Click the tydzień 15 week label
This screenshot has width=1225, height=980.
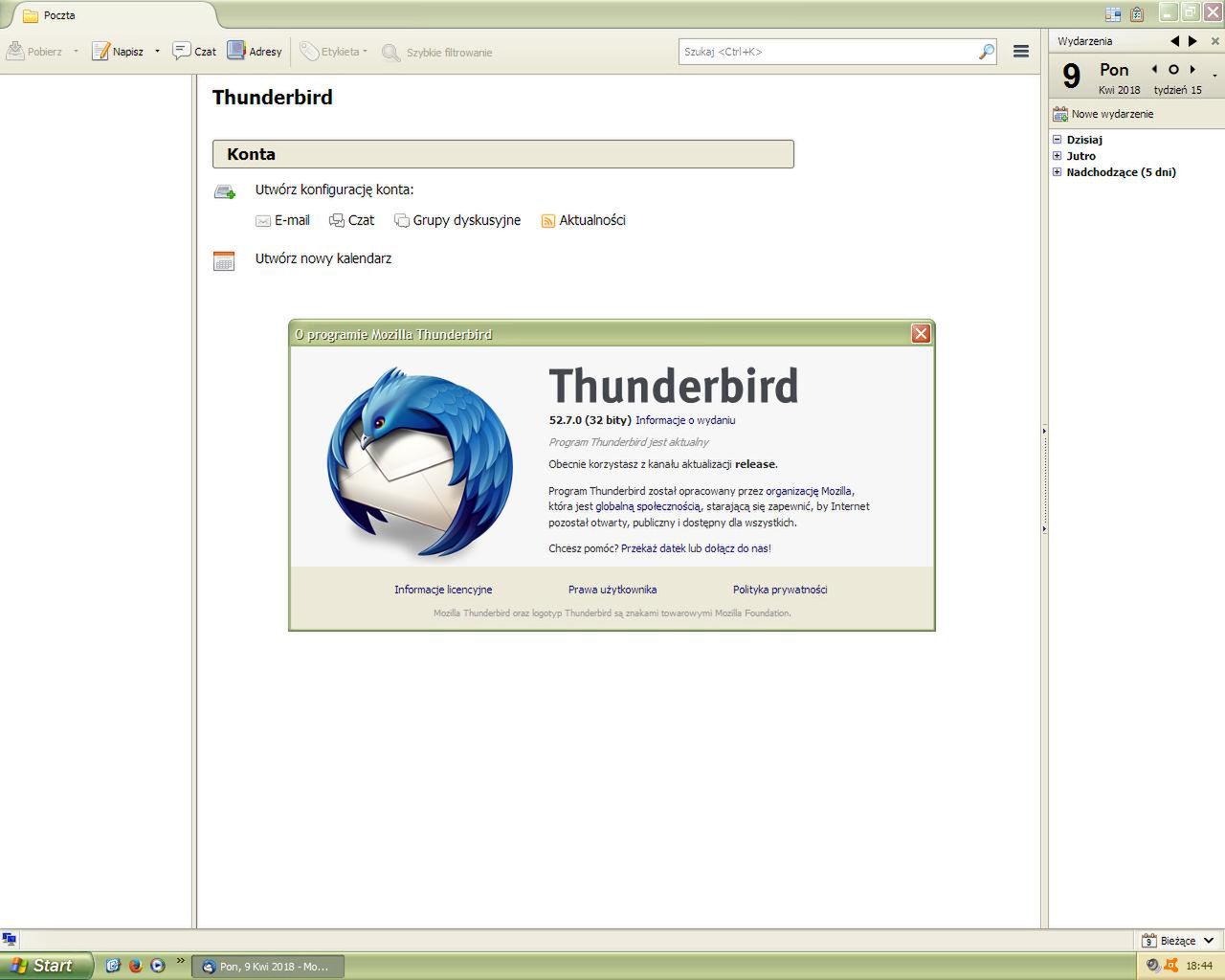click(x=1177, y=90)
